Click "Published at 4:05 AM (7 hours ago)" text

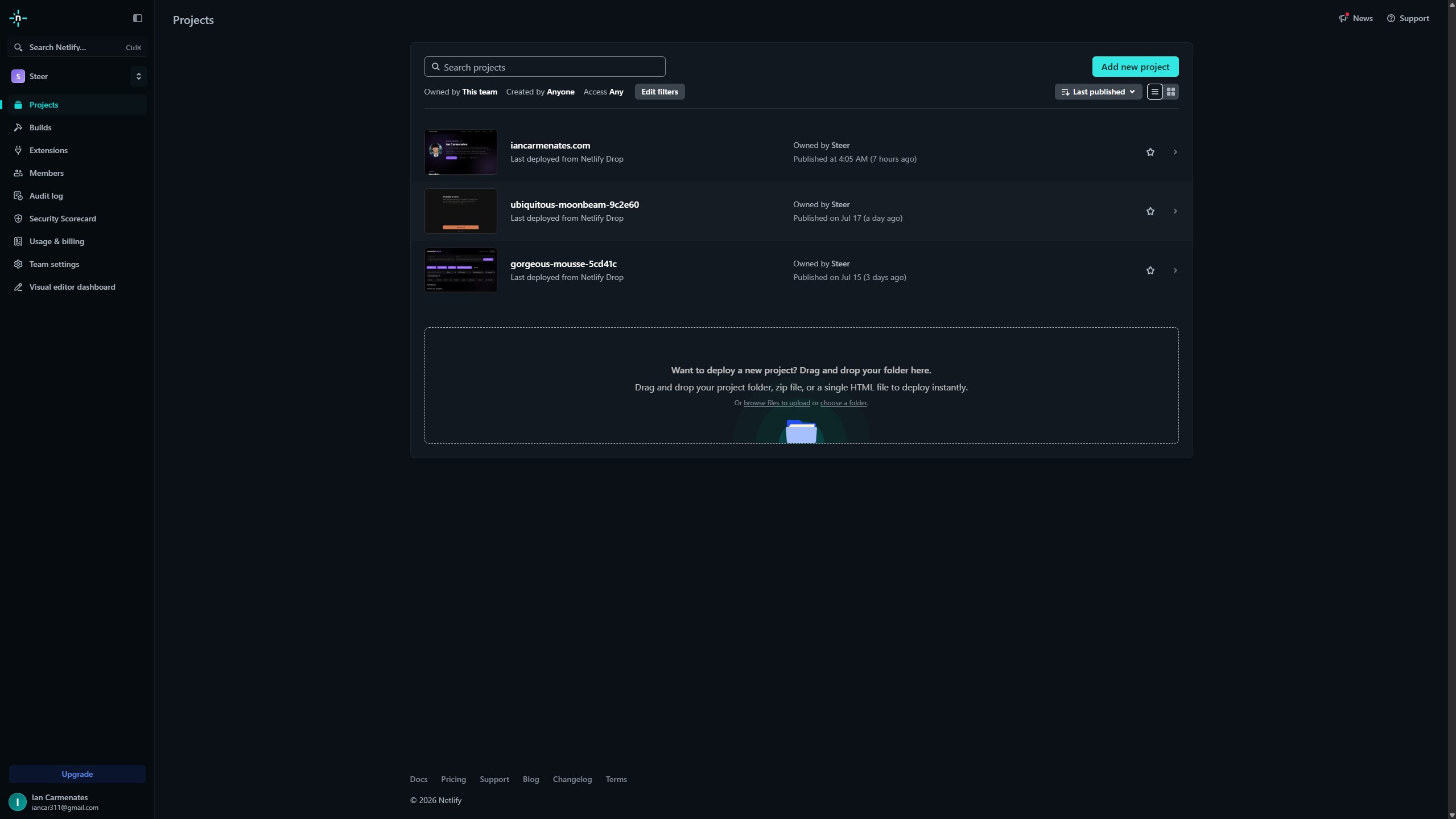pos(855,159)
